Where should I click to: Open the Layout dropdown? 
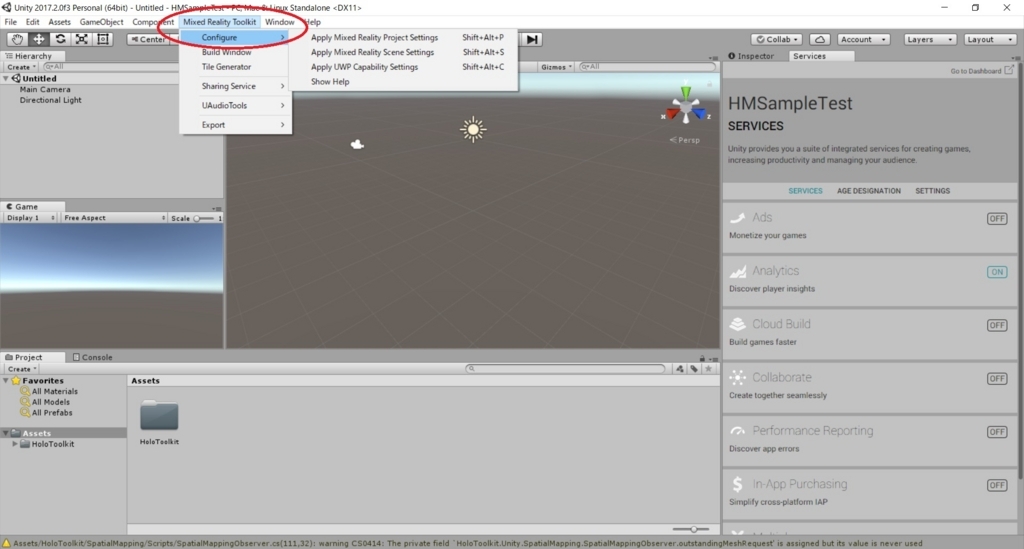tap(990, 39)
